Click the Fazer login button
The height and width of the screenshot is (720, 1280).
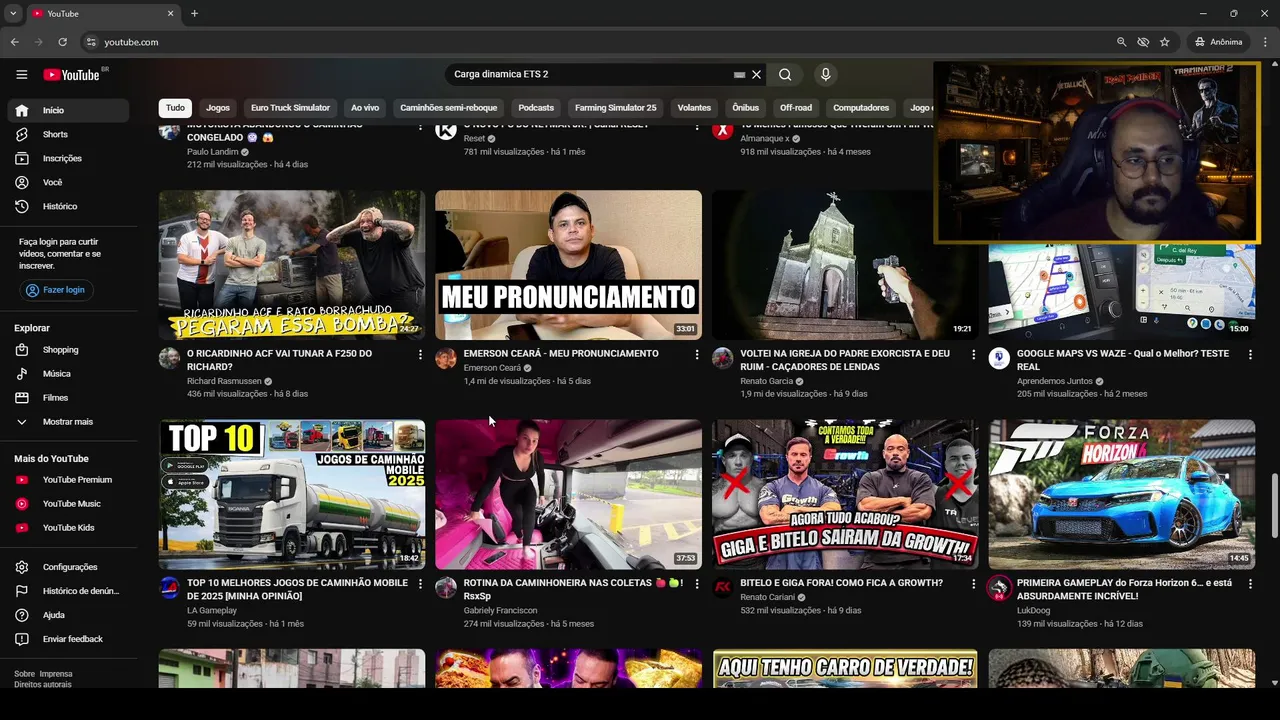pos(56,290)
